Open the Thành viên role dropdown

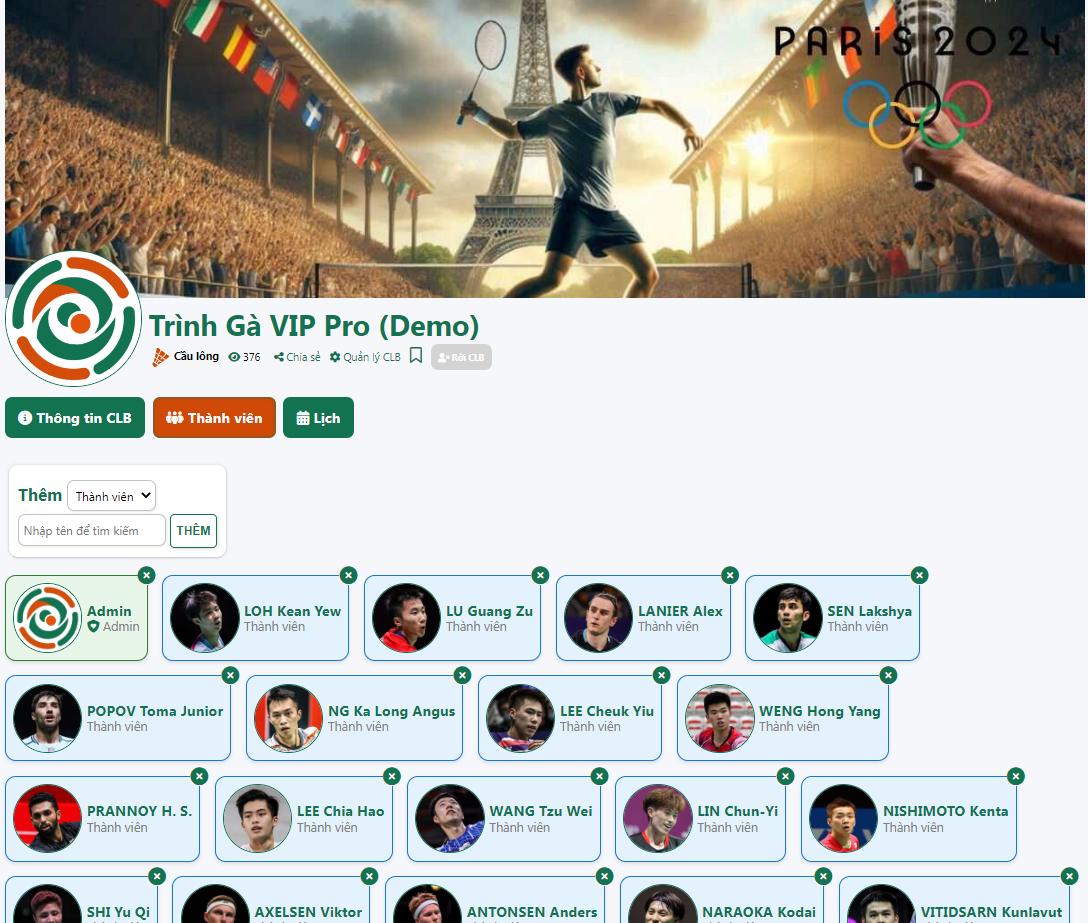coord(112,496)
